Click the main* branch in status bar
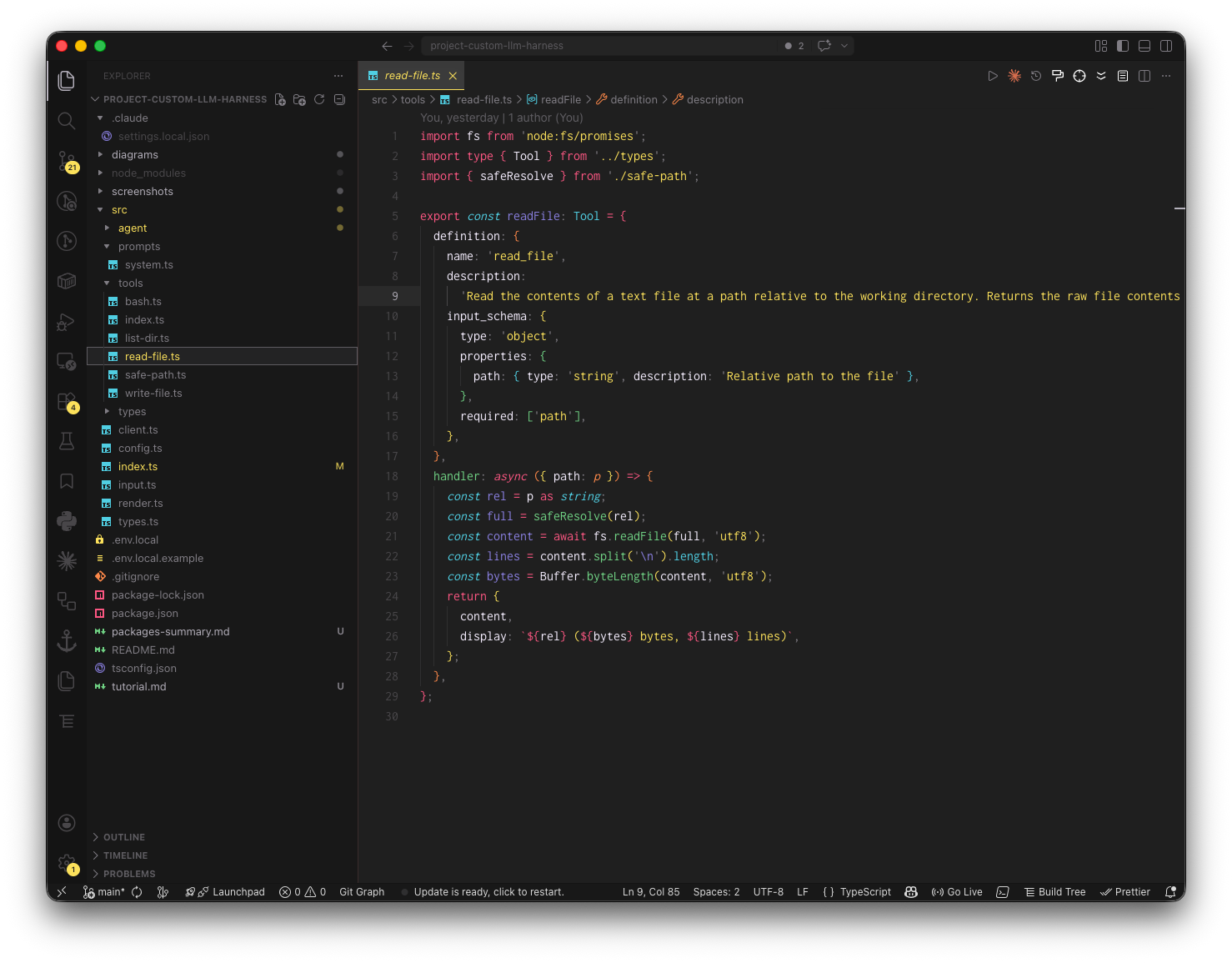Image resolution: width=1232 pixels, height=963 pixels. point(104,892)
